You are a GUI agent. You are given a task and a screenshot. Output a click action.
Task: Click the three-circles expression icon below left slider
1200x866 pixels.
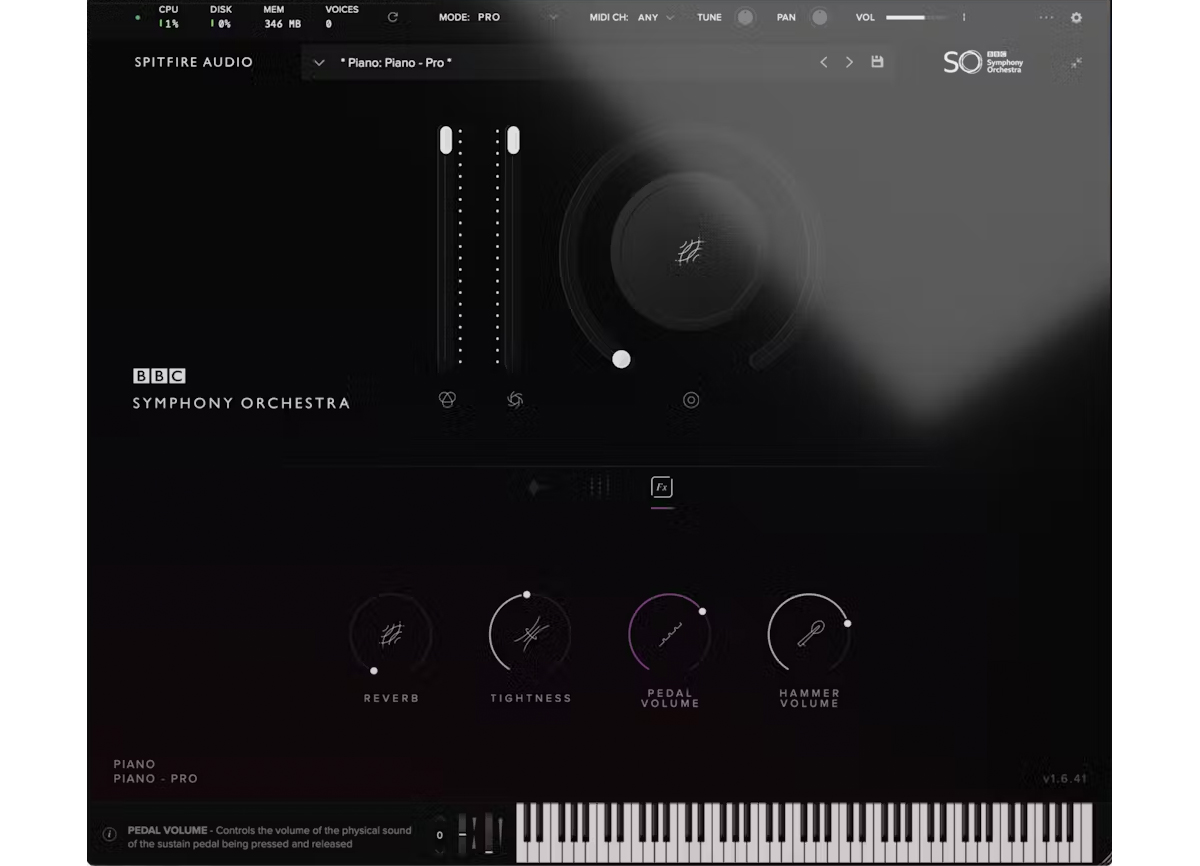click(447, 400)
